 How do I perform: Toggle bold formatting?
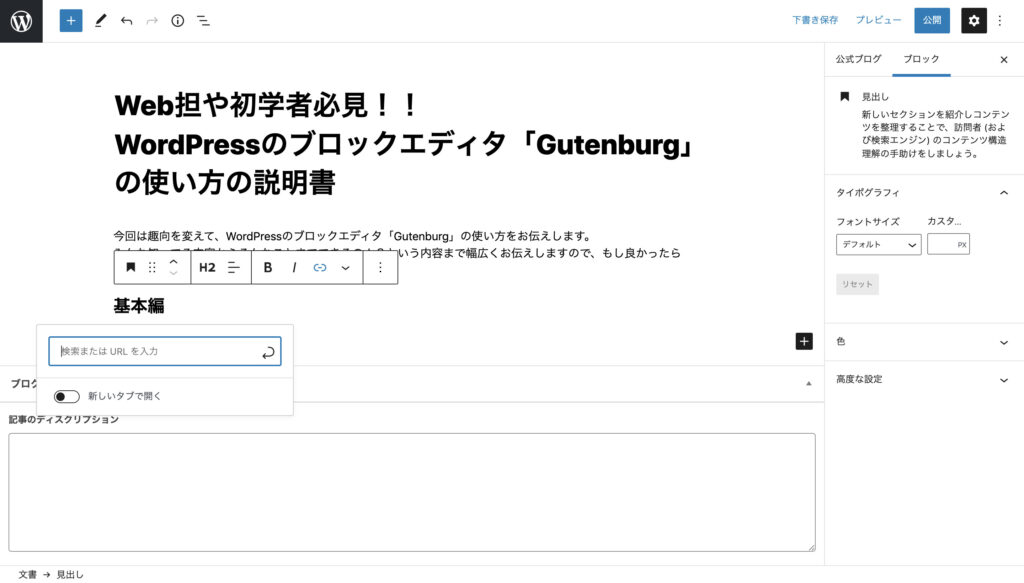[x=268, y=267]
